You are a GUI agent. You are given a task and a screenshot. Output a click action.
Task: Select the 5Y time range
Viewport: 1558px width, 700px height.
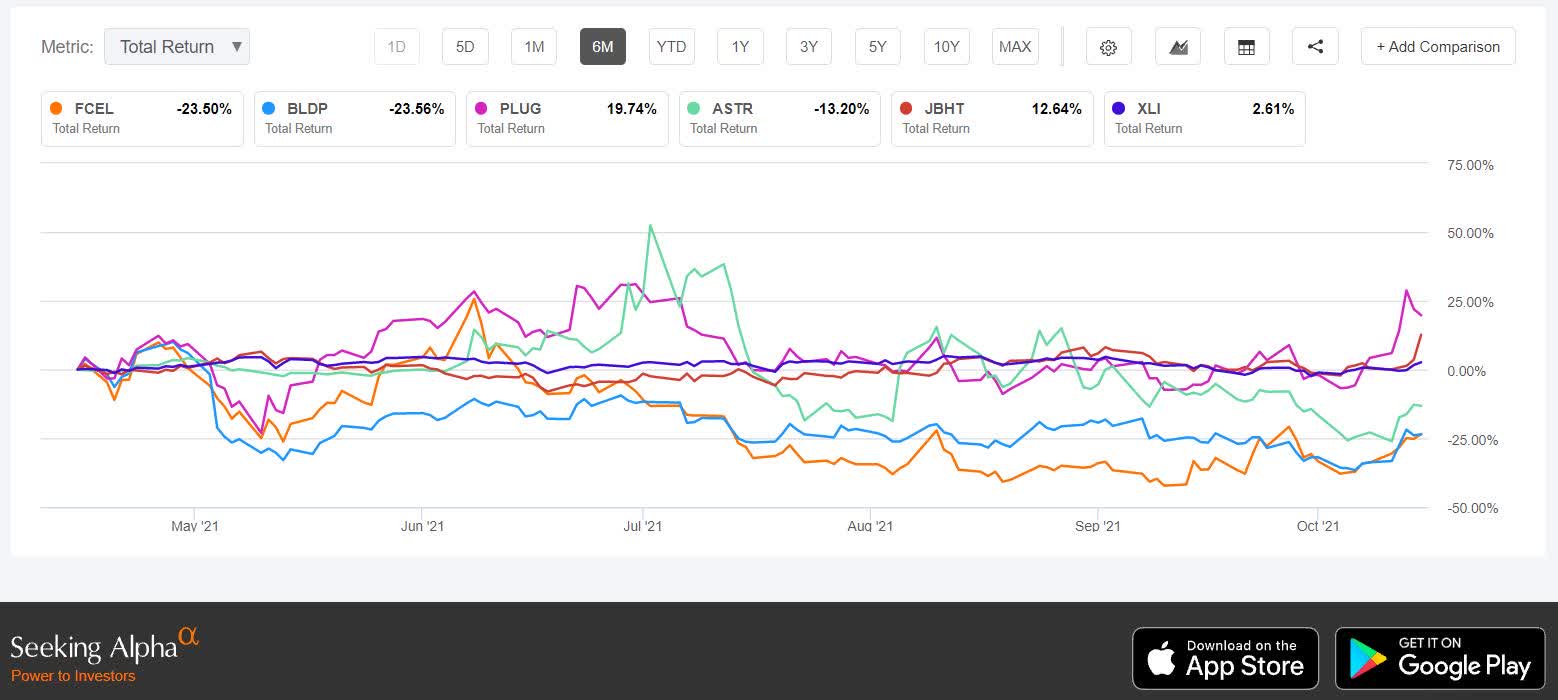click(877, 46)
